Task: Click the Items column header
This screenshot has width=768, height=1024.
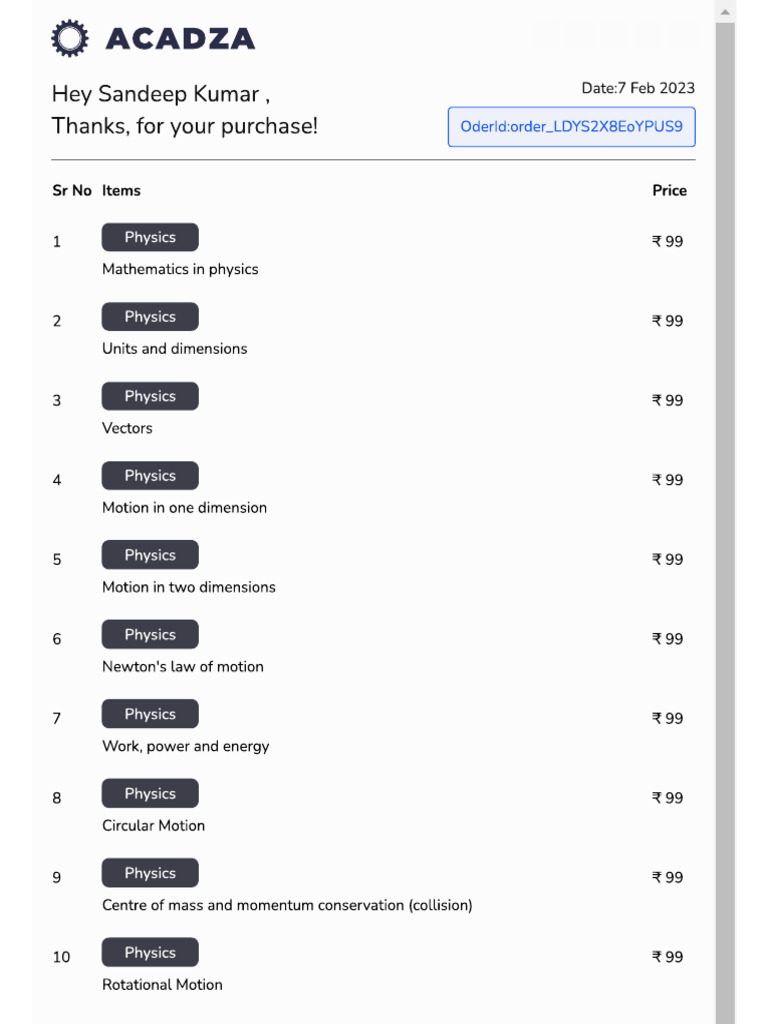Action: pos(121,191)
